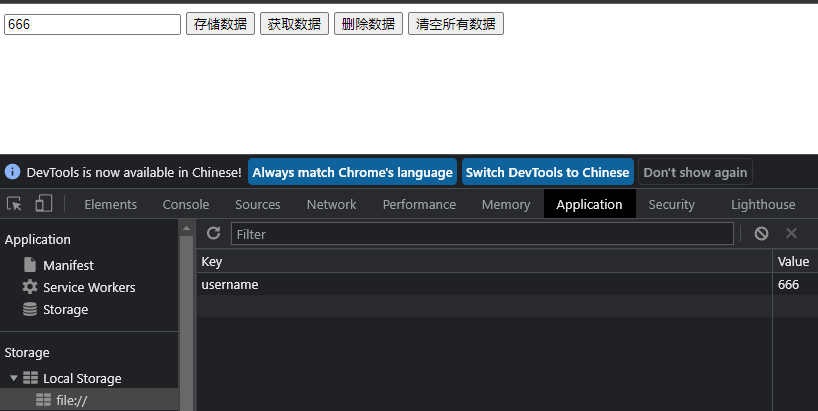Image resolution: width=818 pixels, height=411 pixels.
Task: Dismiss with Don't show again
Action: coord(695,172)
